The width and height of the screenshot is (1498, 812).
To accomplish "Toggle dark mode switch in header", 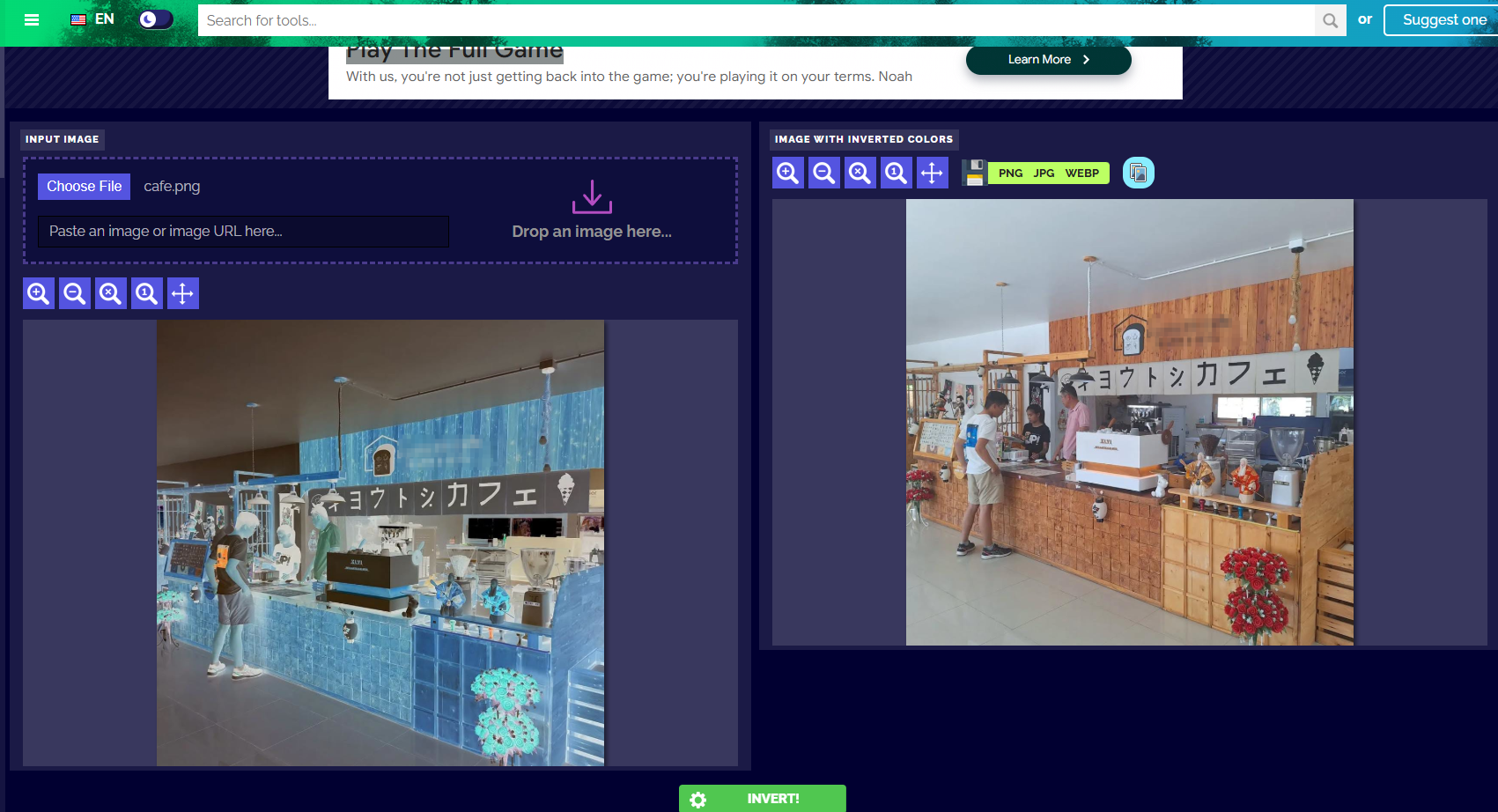I will [156, 19].
